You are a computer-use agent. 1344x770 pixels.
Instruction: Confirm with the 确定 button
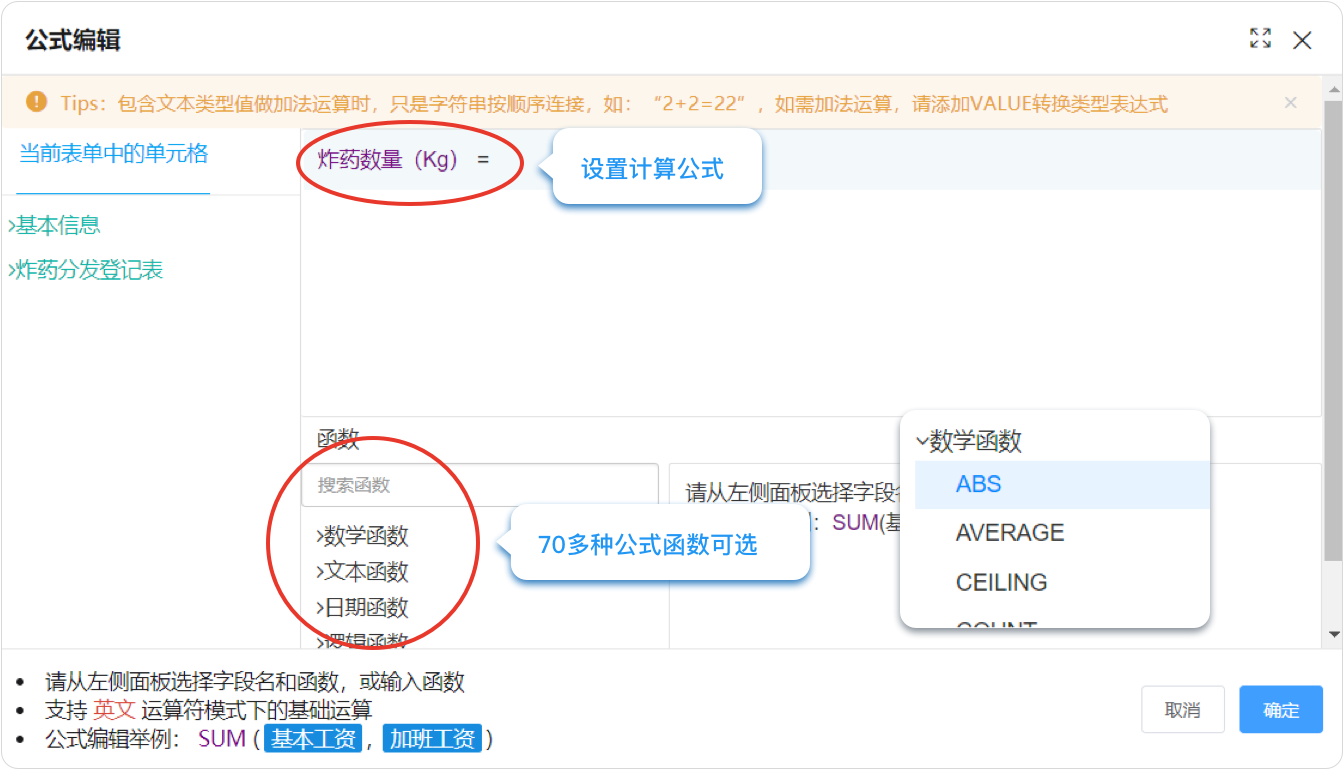point(1280,710)
